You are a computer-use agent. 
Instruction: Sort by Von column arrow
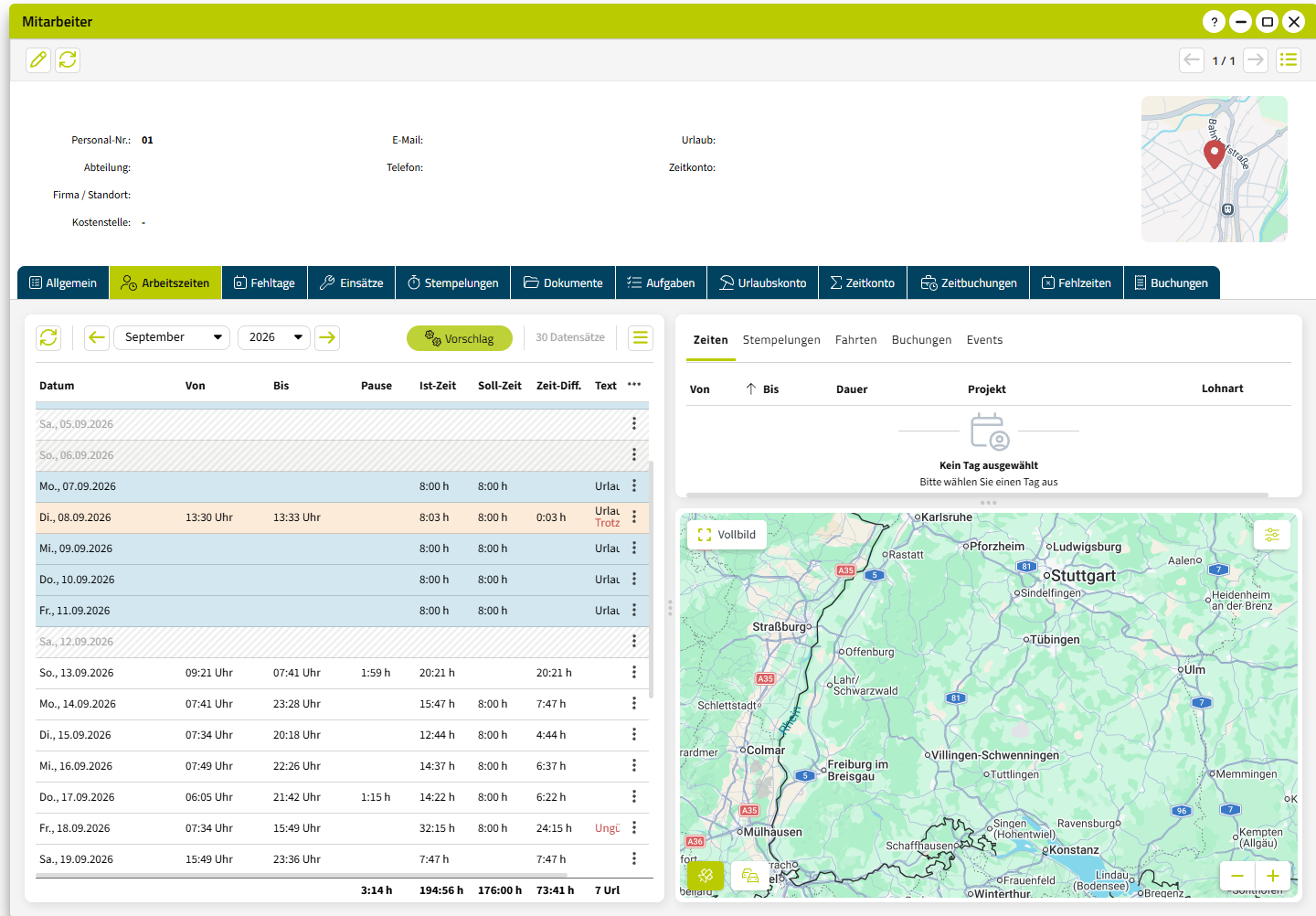tap(751, 389)
